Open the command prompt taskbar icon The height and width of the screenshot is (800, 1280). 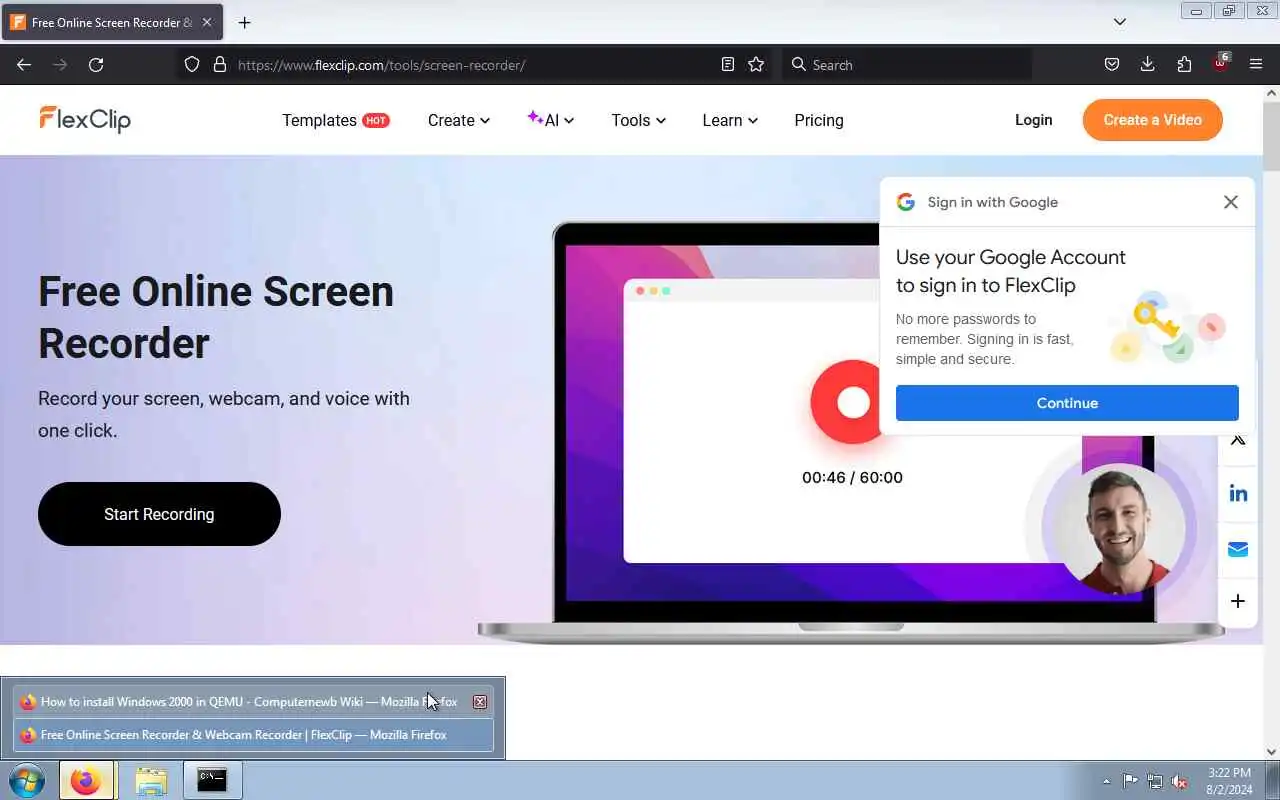click(212, 780)
